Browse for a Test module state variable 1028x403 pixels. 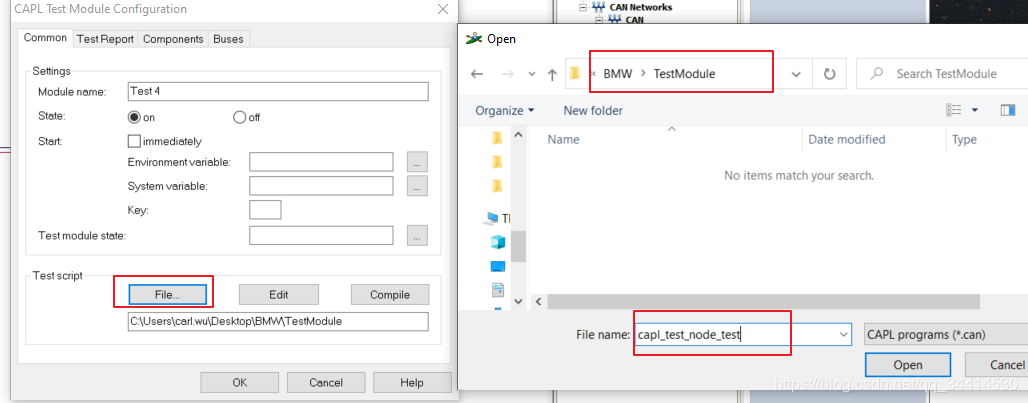(x=418, y=235)
